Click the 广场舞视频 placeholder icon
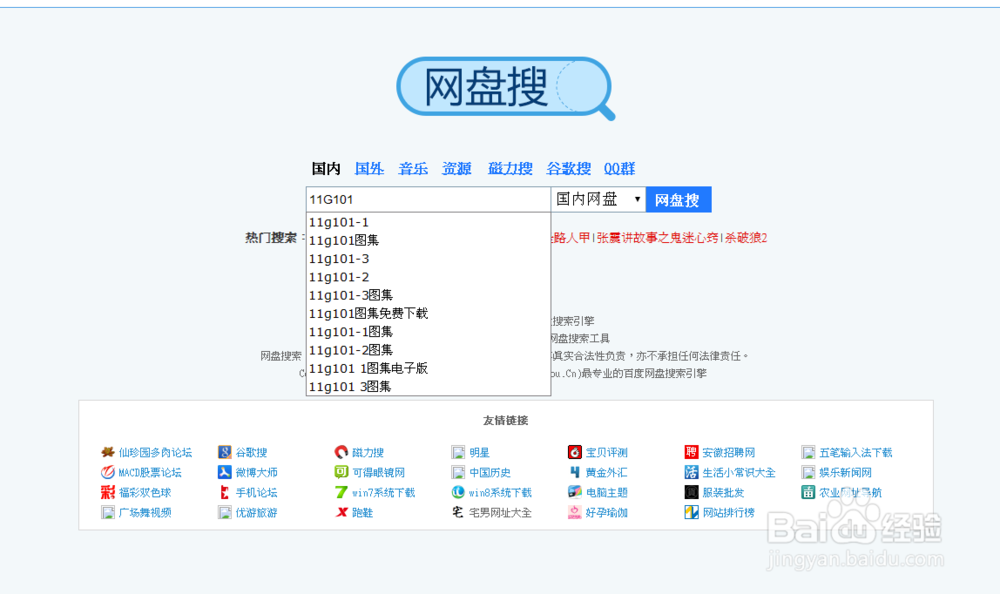 click(x=108, y=512)
